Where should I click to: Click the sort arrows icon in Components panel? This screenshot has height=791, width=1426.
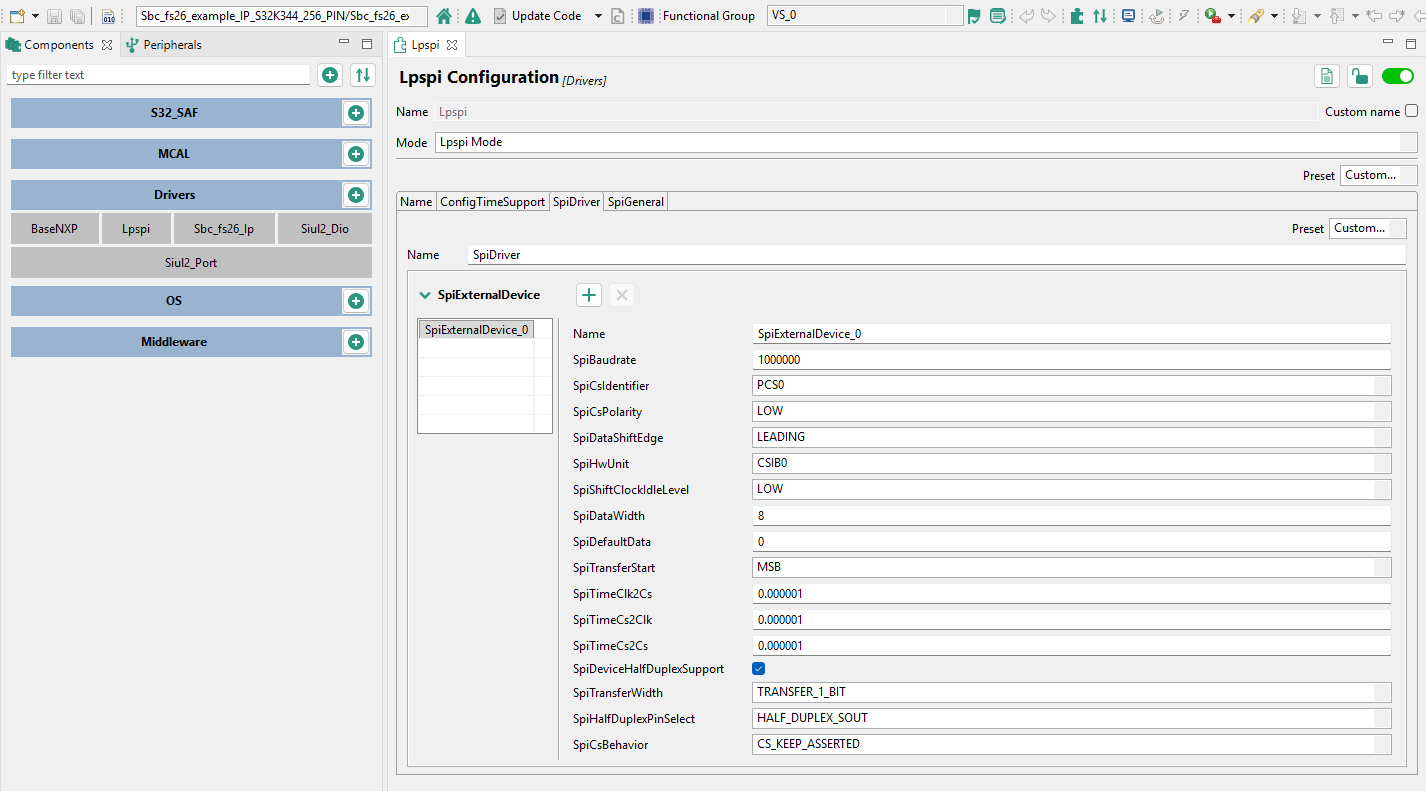point(358,74)
